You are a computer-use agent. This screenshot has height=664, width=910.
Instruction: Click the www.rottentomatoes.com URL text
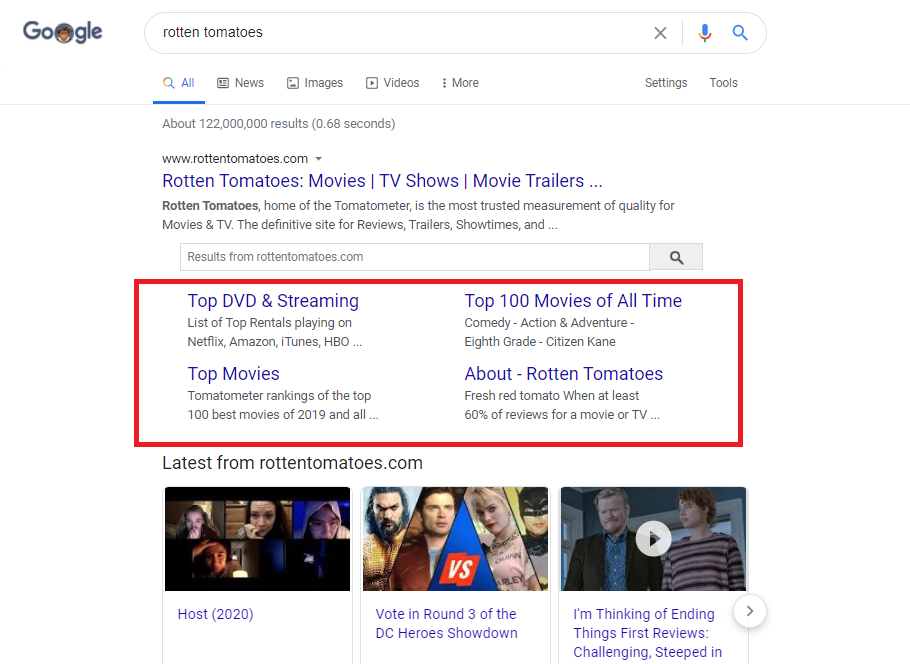pos(235,159)
